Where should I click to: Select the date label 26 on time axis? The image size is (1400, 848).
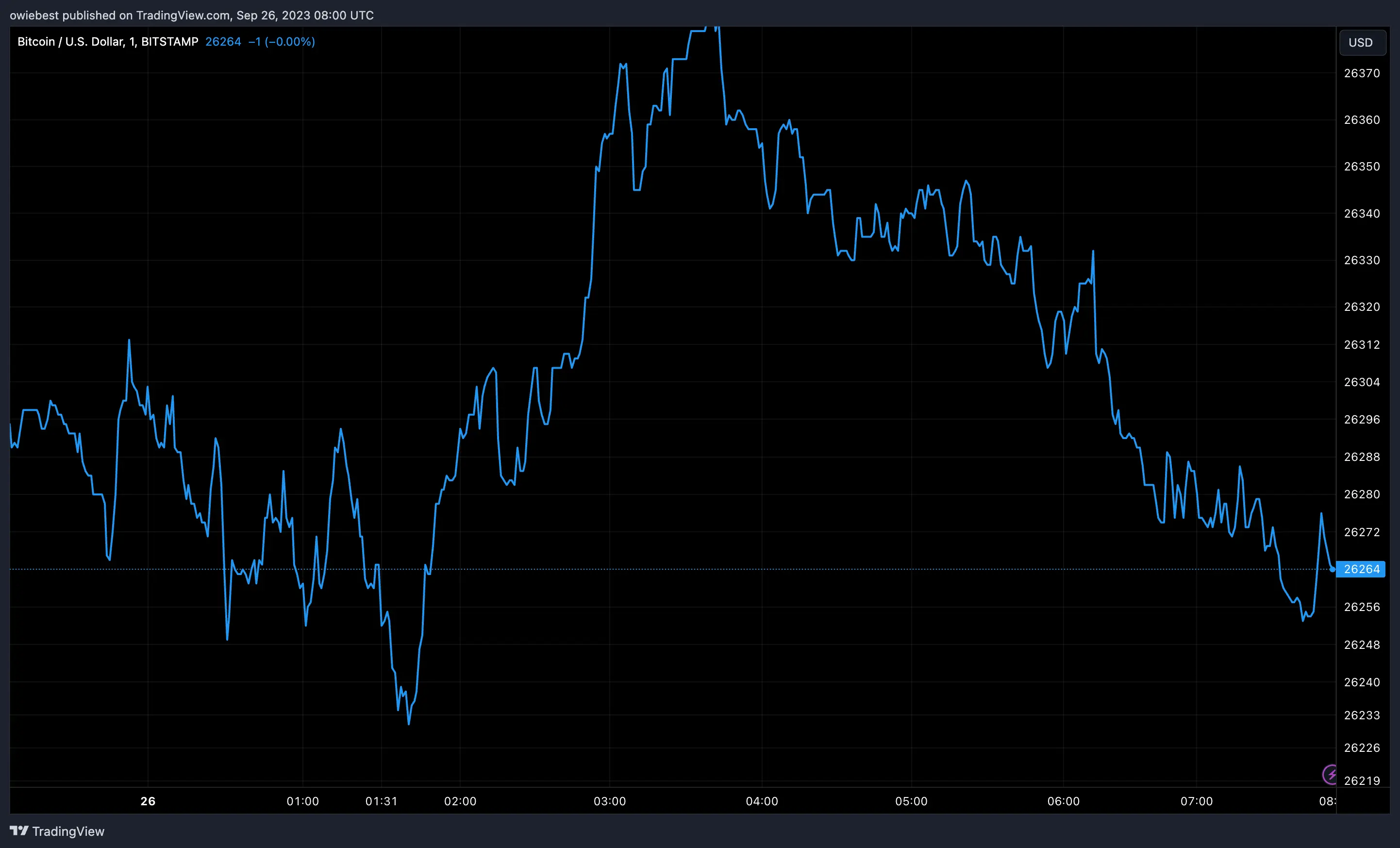coord(148,801)
